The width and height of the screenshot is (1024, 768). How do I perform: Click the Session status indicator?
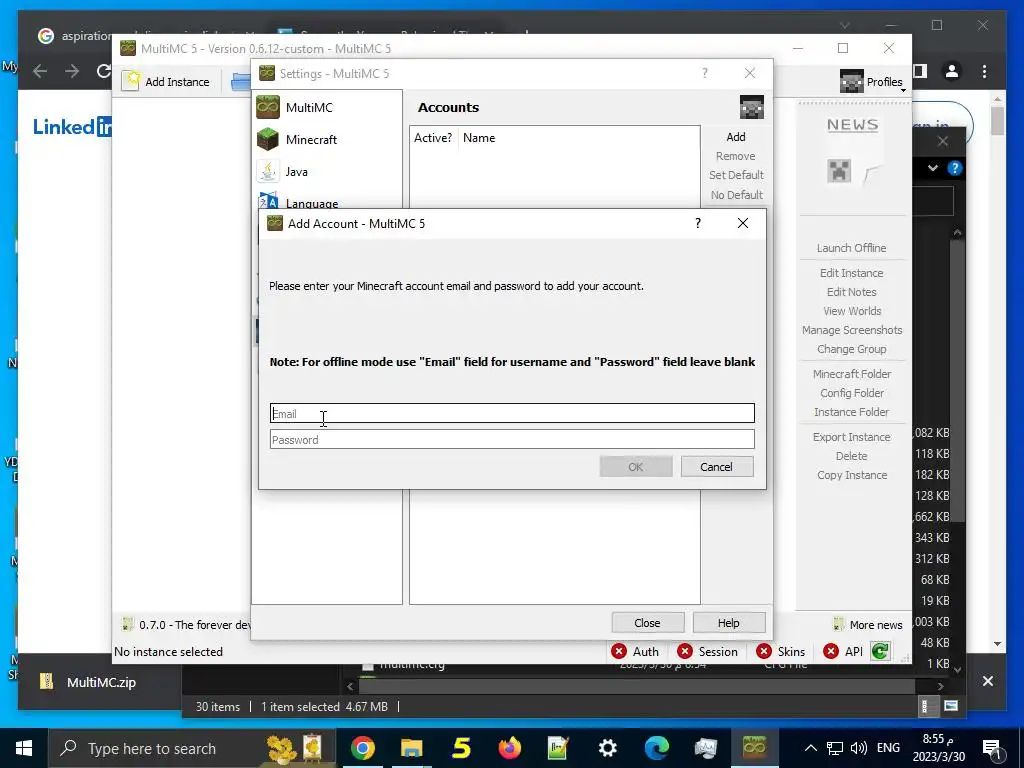[x=708, y=652]
